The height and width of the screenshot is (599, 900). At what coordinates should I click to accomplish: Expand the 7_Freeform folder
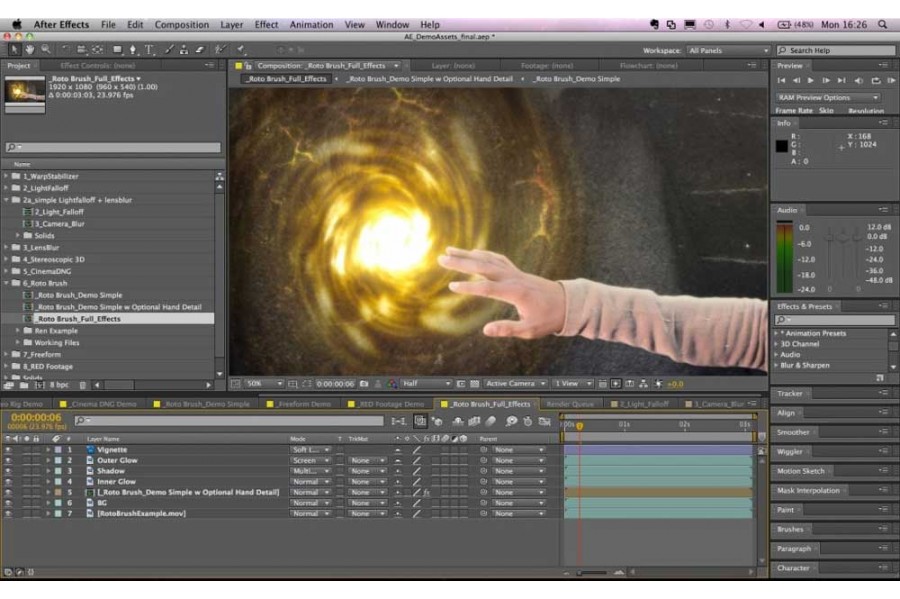pyautogui.click(x=6, y=355)
